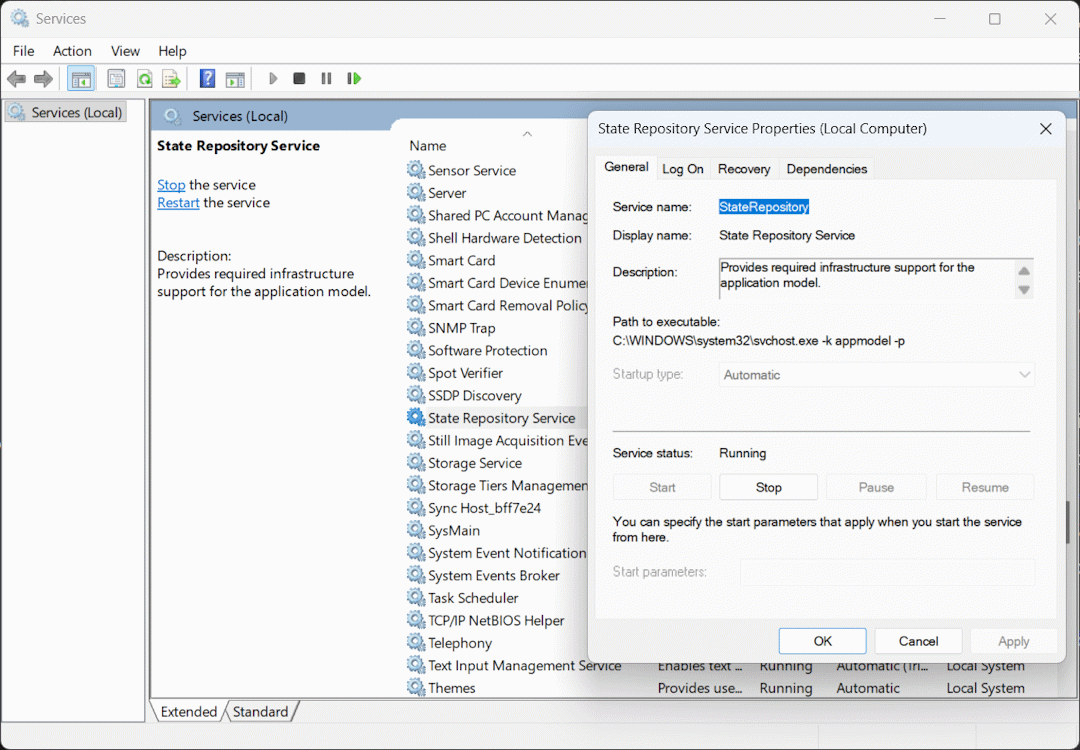Click the Export List toolbar icon
Screen dimensions: 1080x750
coord(171,79)
